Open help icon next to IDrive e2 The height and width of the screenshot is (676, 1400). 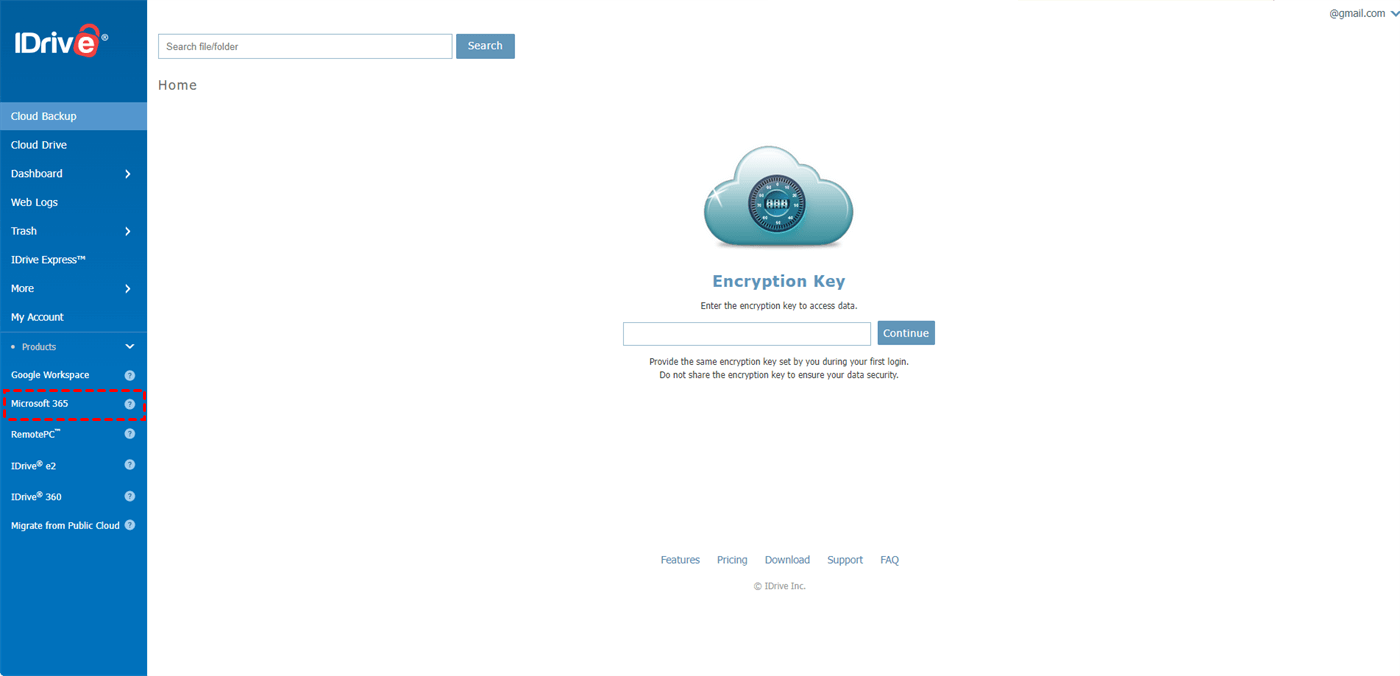[129, 465]
